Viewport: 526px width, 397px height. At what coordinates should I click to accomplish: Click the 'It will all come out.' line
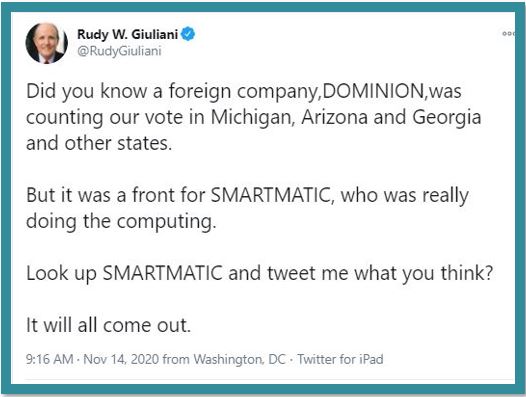108,325
